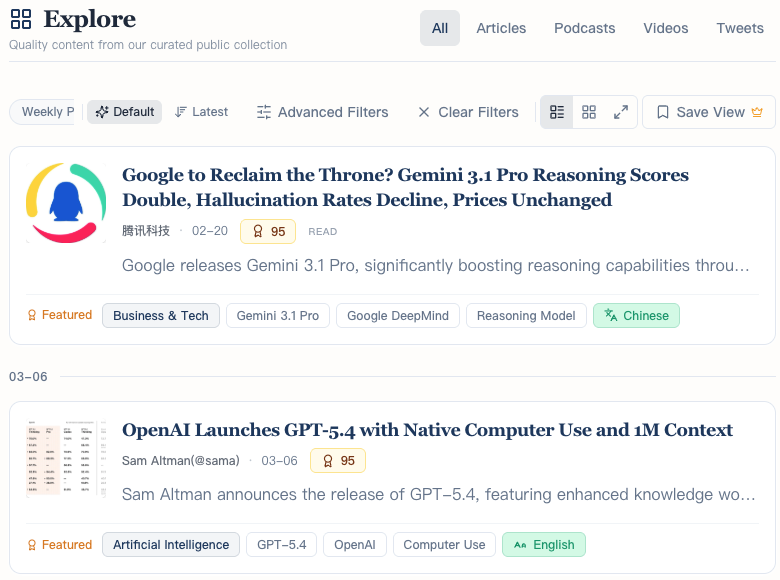
Task: Click the Save View button
Action: pos(709,112)
